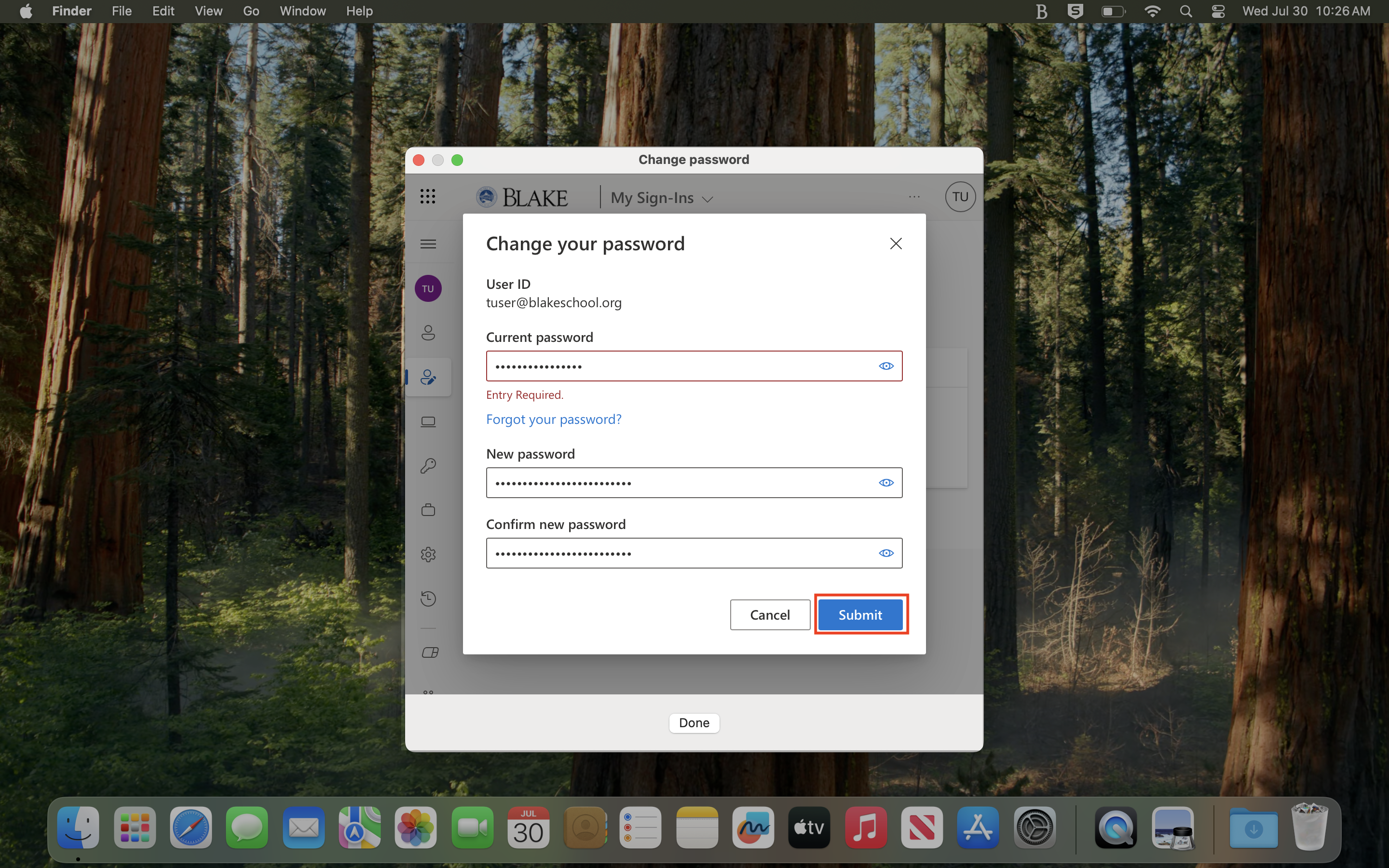The height and width of the screenshot is (868, 1389).
Task: Open the Settings gear icon in sidebar
Action: [428, 555]
